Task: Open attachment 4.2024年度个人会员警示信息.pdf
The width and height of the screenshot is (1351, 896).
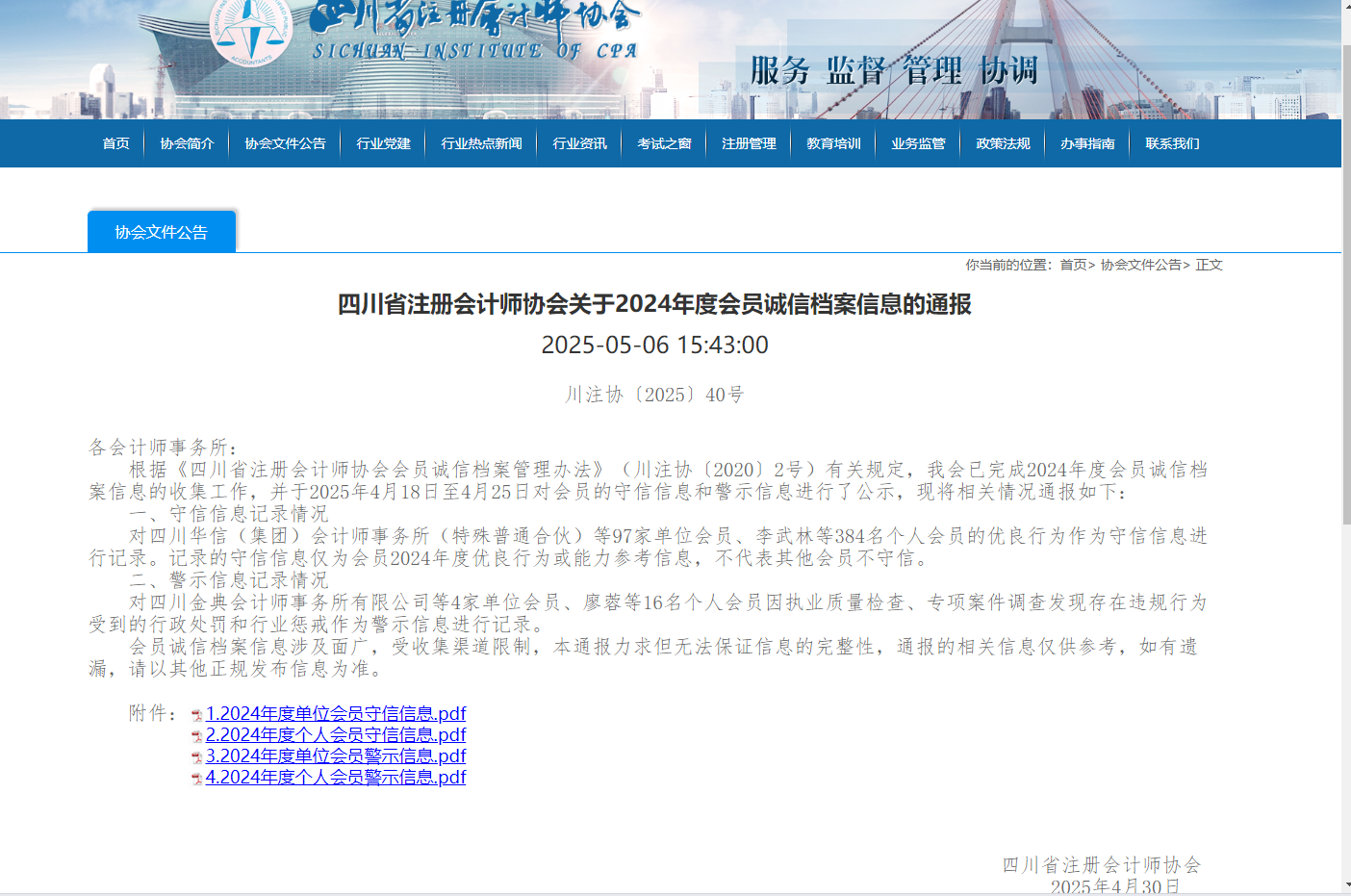Action: pyautogui.click(x=336, y=777)
